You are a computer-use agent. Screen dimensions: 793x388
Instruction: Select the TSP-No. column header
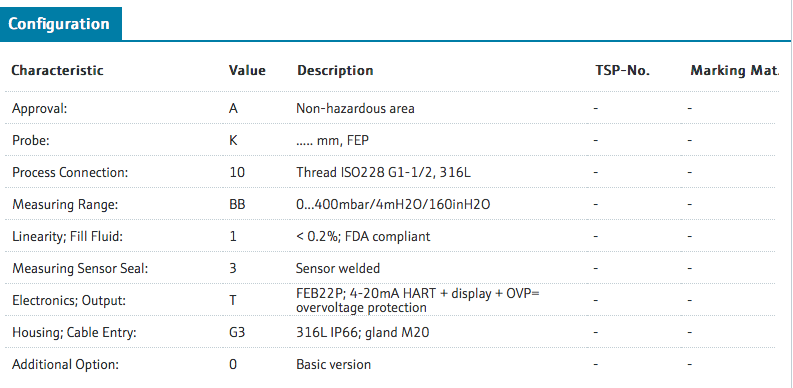click(623, 70)
